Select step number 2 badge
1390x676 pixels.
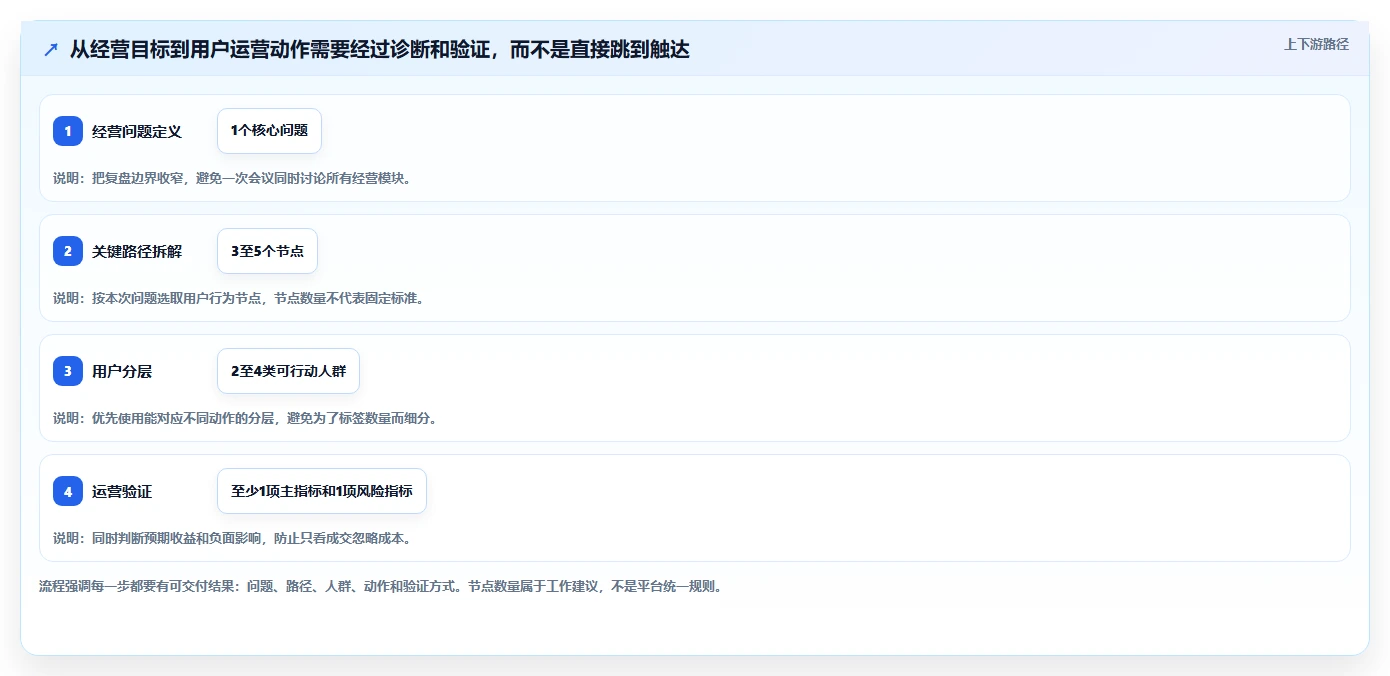point(68,251)
